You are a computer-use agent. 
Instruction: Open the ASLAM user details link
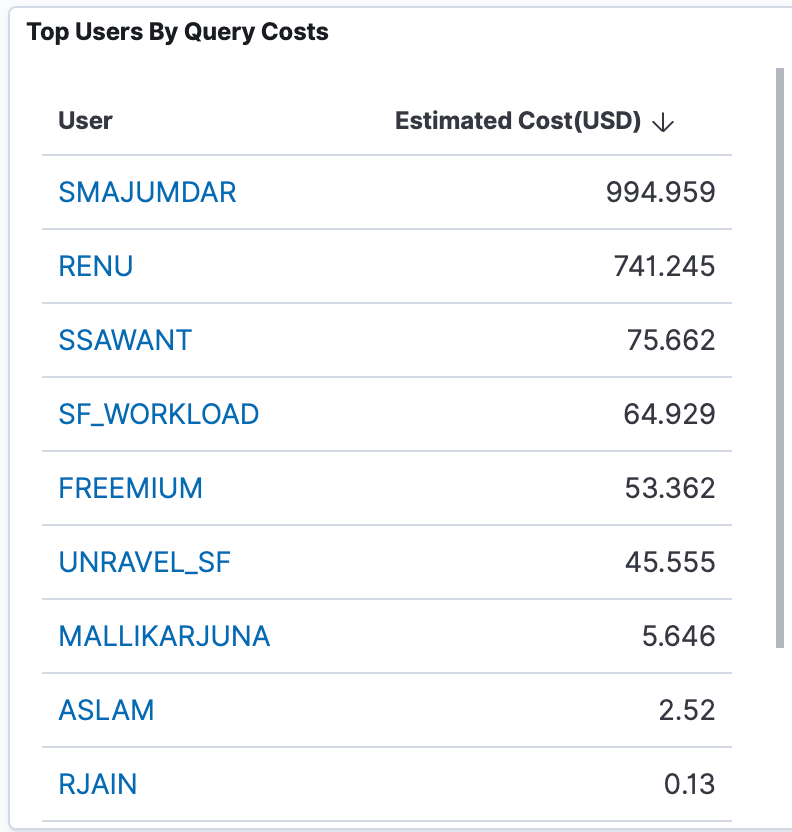click(x=107, y=710)
